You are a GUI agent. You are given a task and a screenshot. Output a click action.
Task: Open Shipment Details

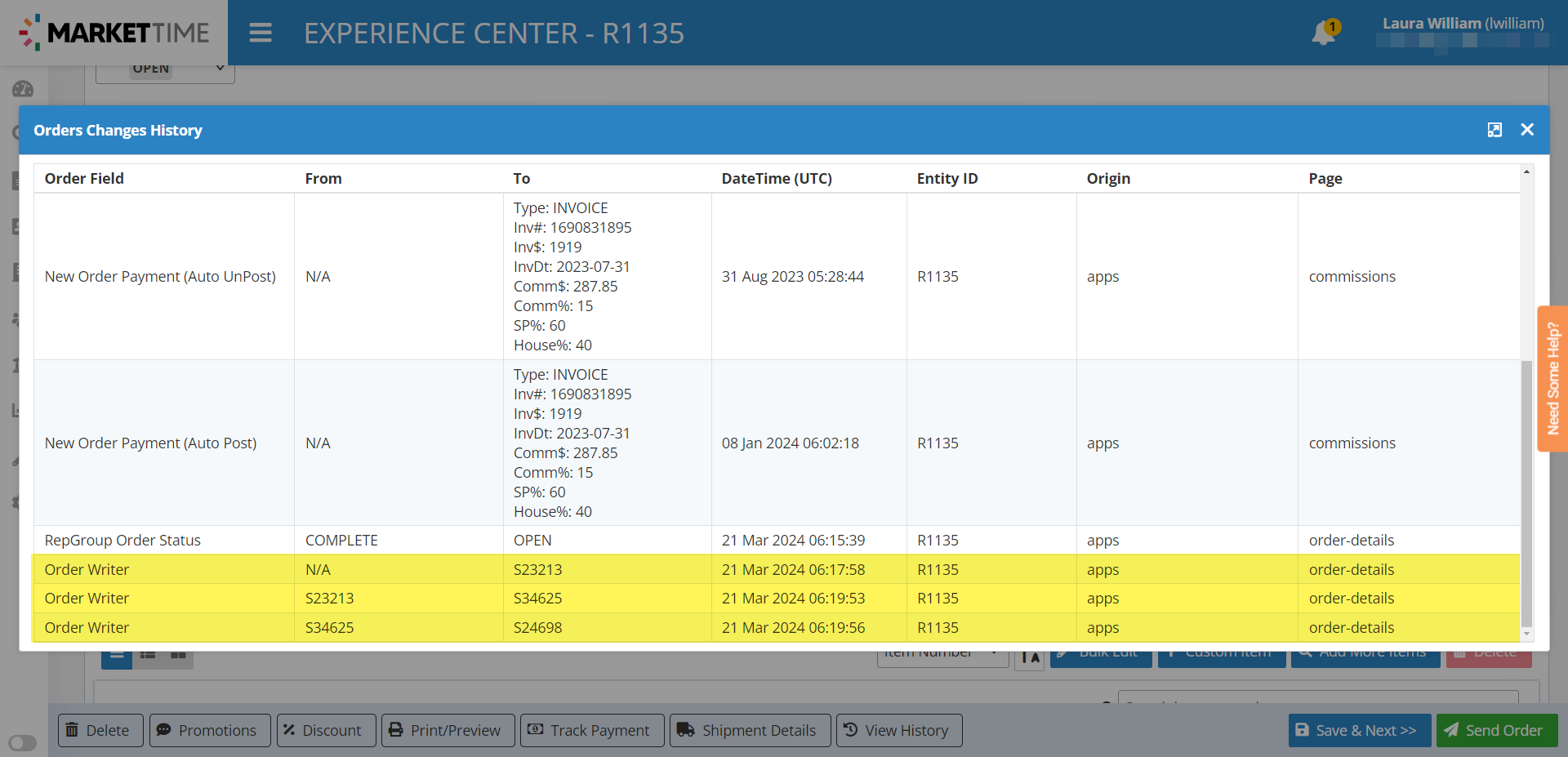[x=749, y=730]
